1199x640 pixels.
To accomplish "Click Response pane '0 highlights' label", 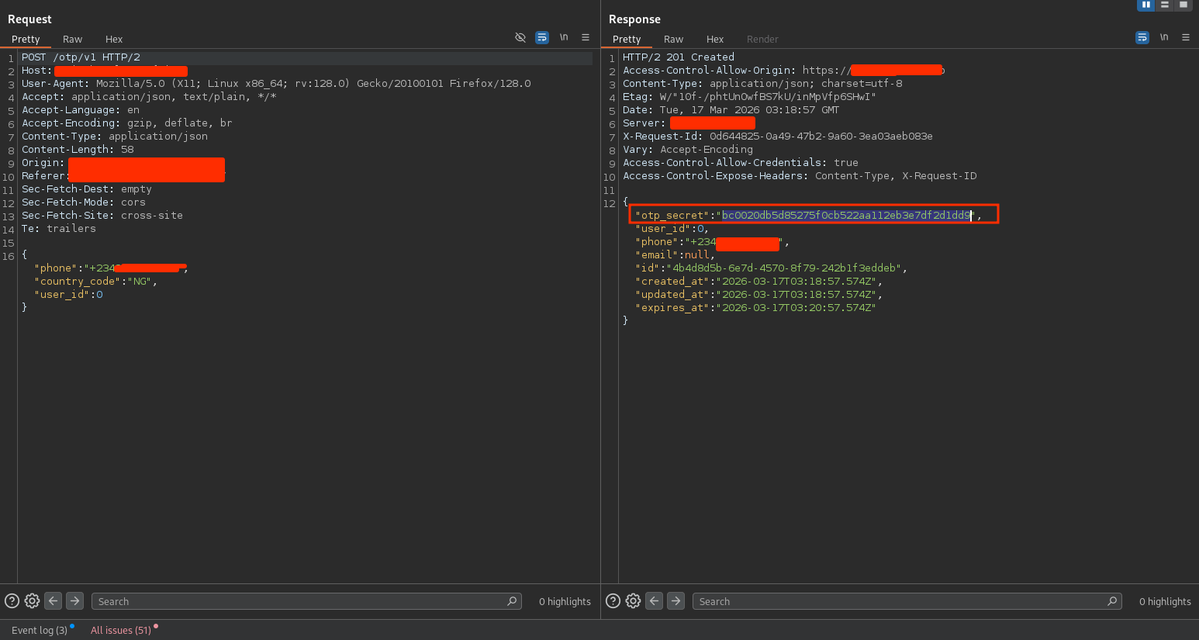I will [1165, 602].
